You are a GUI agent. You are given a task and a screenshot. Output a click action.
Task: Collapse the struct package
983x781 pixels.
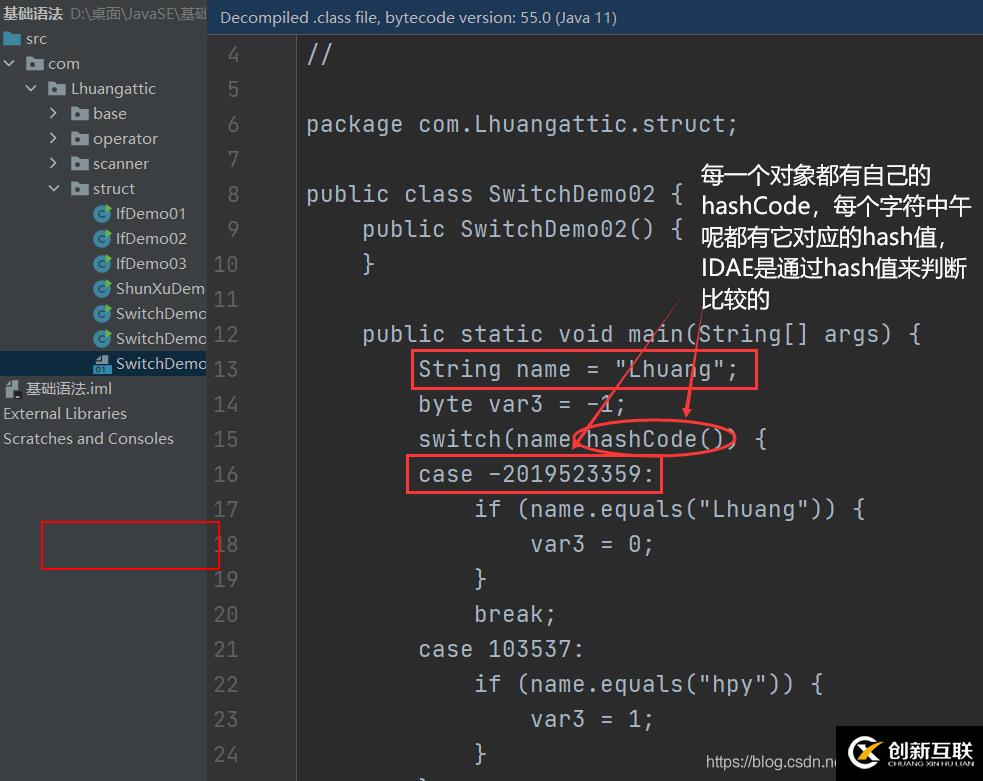(55, 188)
